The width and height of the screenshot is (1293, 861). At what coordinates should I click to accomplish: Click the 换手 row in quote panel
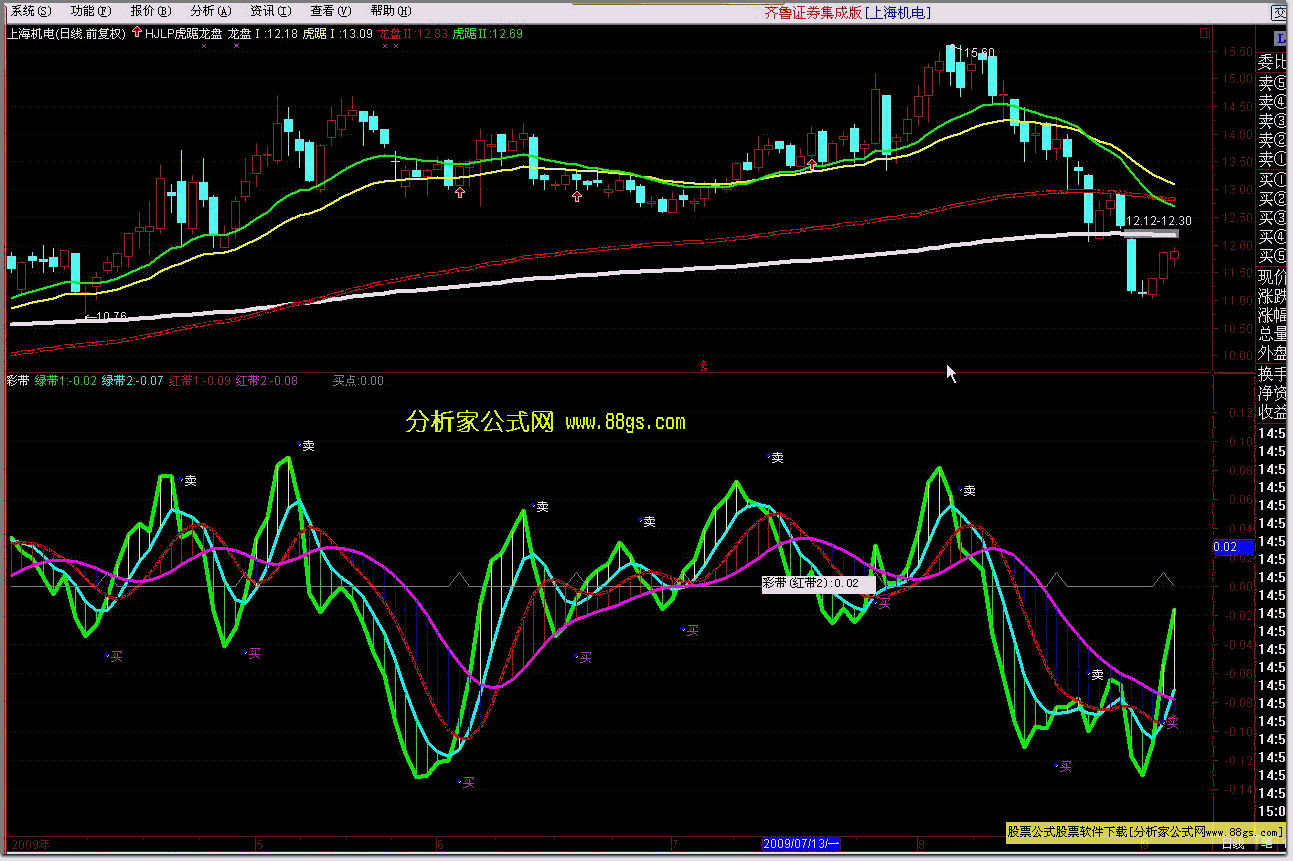[x=1274, y=373]
